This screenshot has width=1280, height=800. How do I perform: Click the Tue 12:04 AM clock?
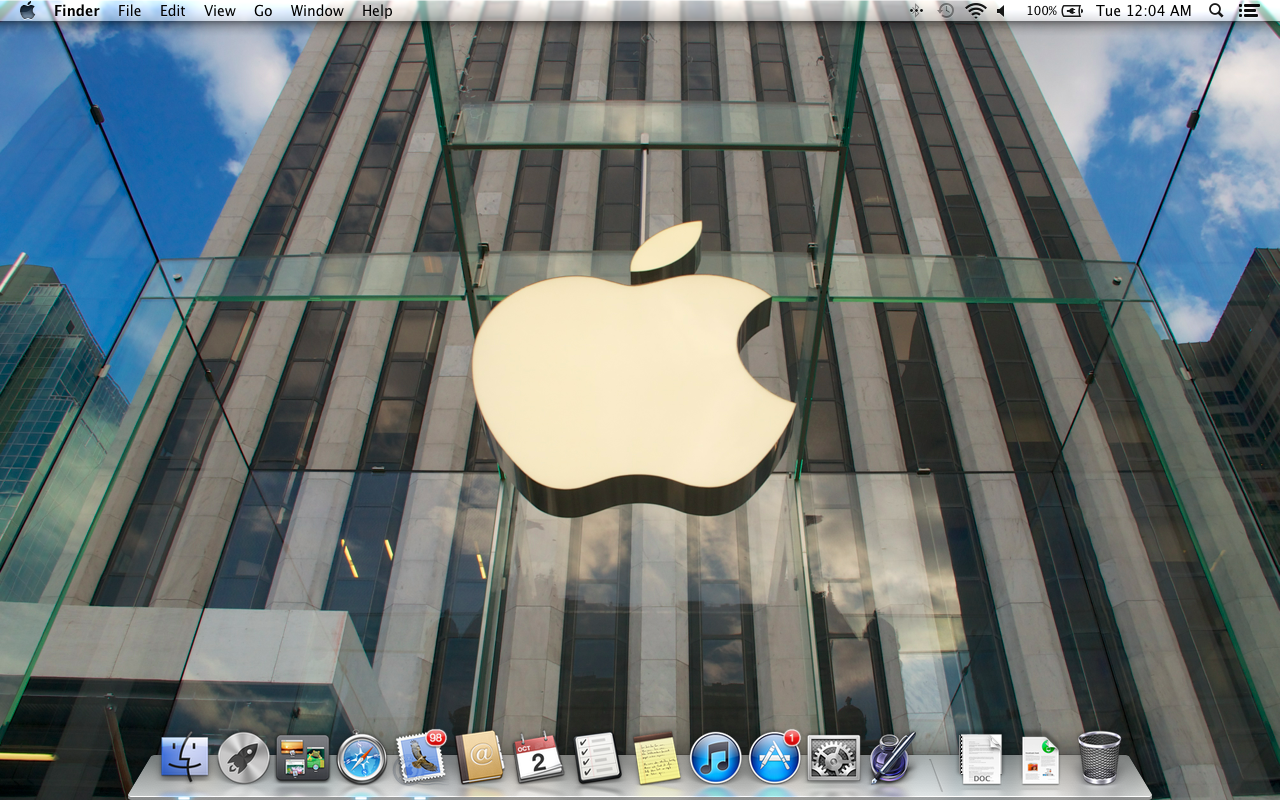pos(1144,11)
